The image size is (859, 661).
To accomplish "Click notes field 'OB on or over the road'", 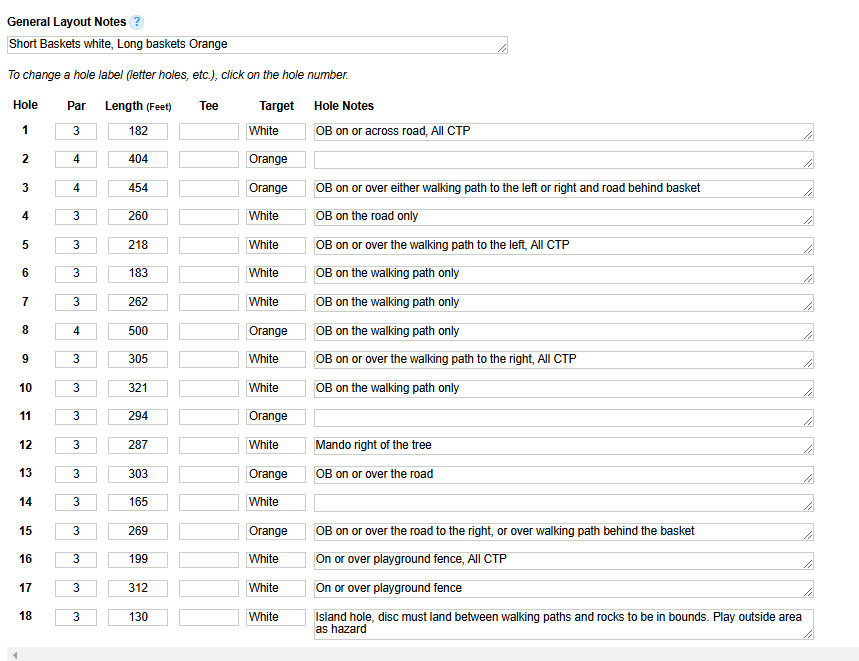I will click(x=564, y=475).
